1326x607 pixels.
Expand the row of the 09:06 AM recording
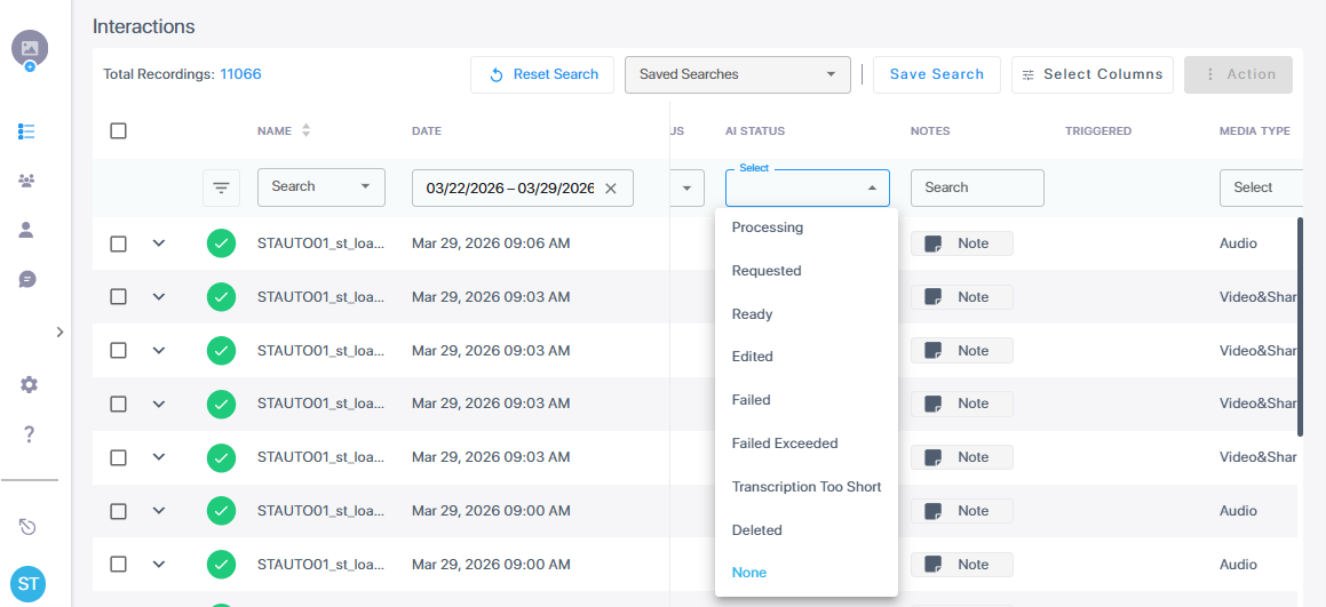[x=159, y=244]
